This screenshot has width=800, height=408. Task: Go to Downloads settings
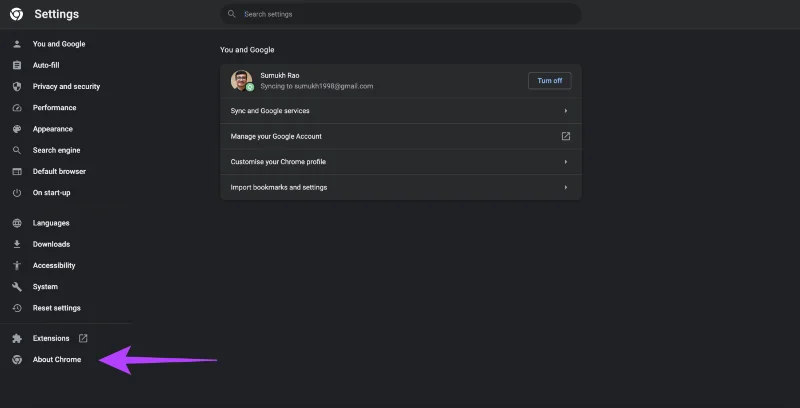pyautogui.click(x=52, y=244)
